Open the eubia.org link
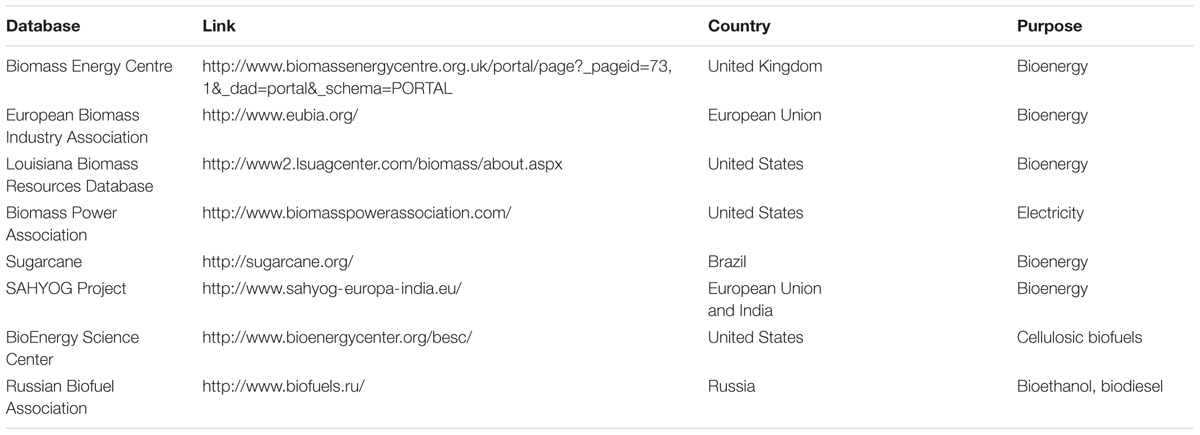Viewport: 1200px width, 435px height. (x=280, y=115)
